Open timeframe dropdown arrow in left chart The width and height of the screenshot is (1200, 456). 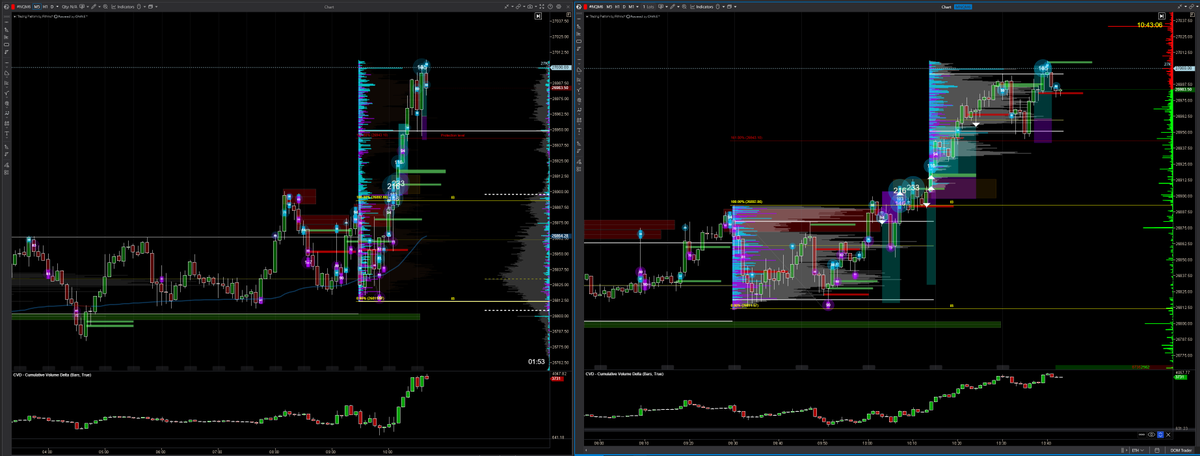(x=58, y=6)
